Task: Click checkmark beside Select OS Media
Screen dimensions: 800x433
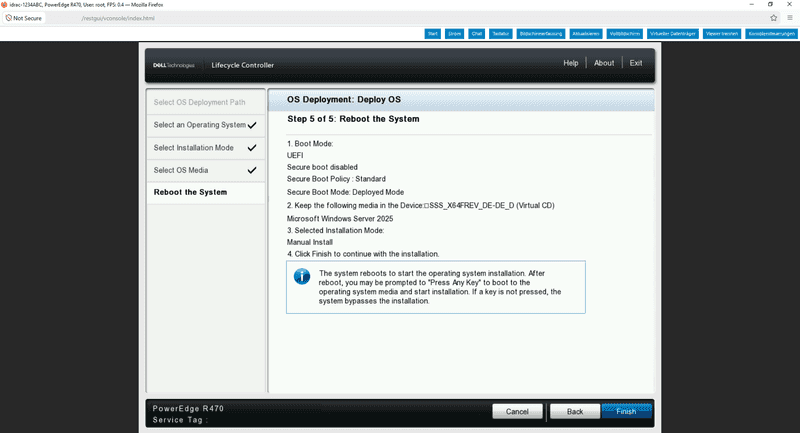Action: (252, 170)
